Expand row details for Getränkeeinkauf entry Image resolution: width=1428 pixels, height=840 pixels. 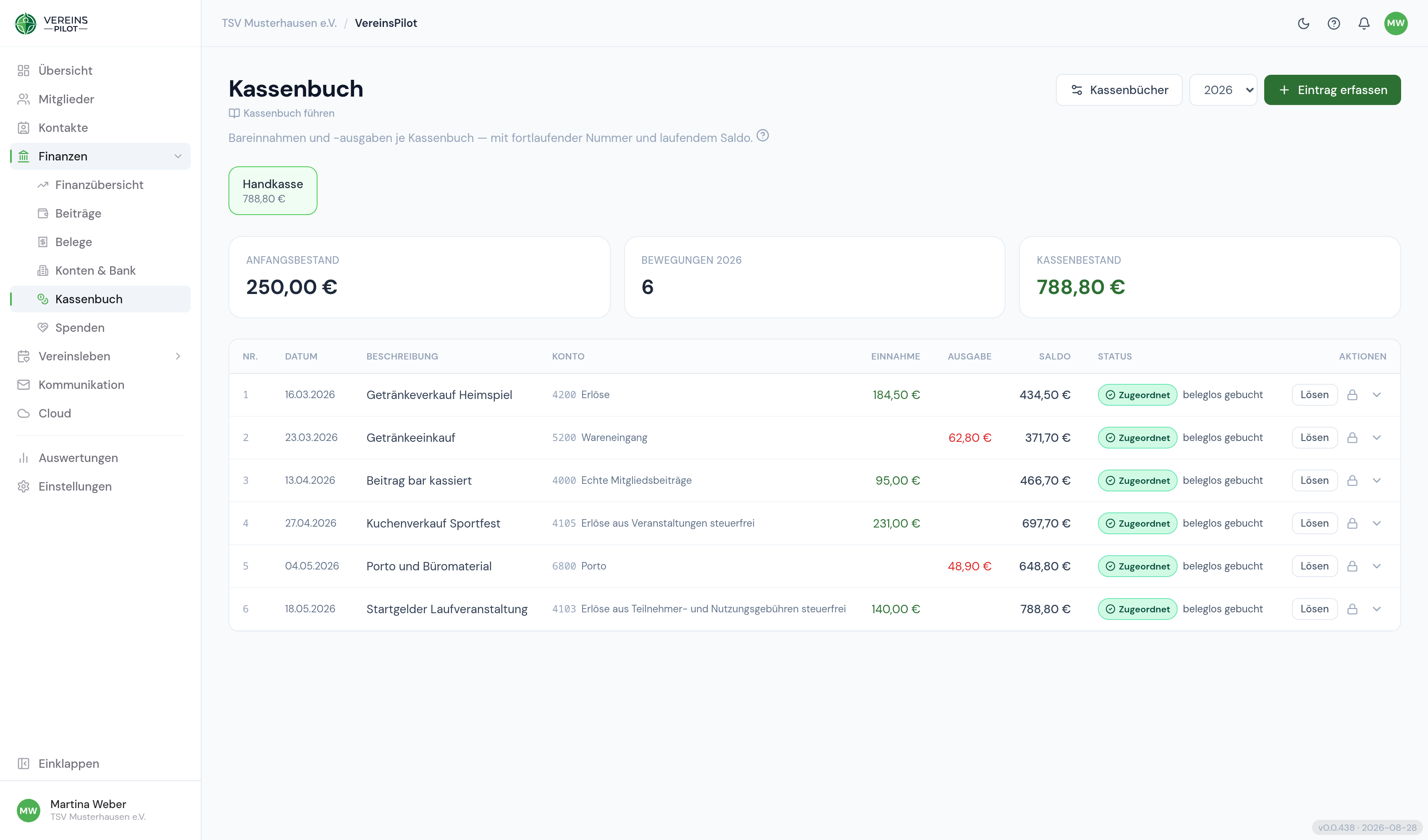[x=1376, y=437]
